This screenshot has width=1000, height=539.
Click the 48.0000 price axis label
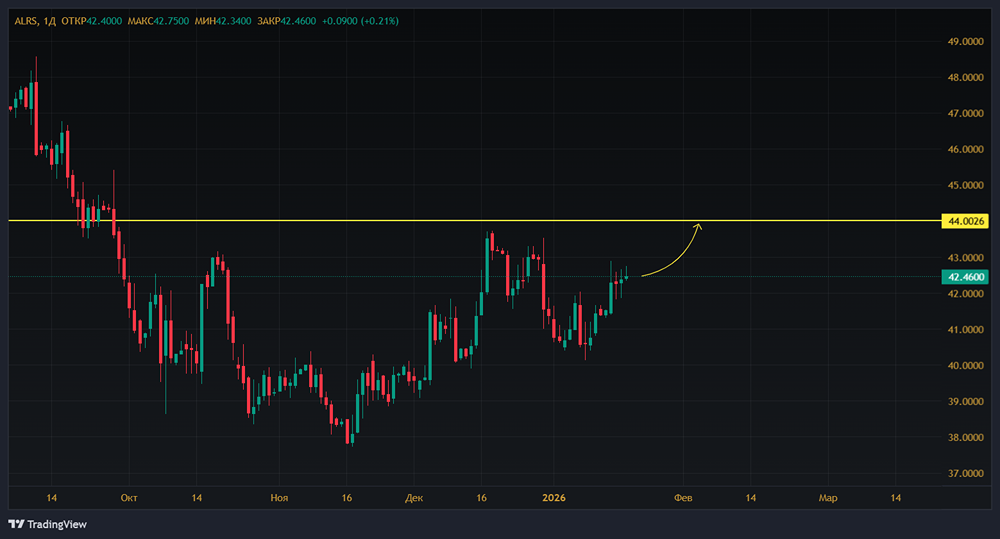click(966, 77)
